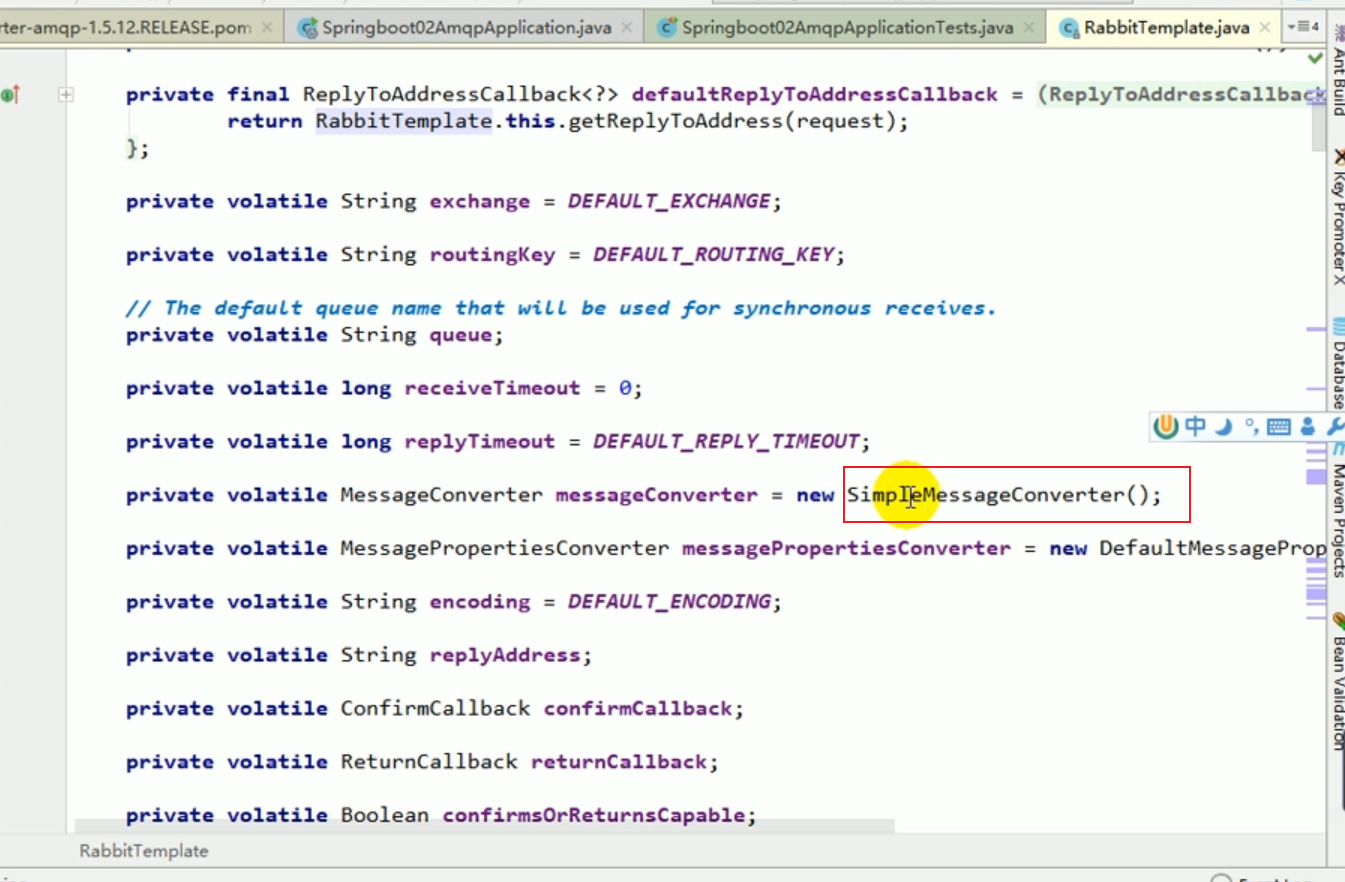The width and height of the screenshot is (1345, 882).
Task: Click the messagePropertiesConverter field name
Action: (x=846, y=548)
